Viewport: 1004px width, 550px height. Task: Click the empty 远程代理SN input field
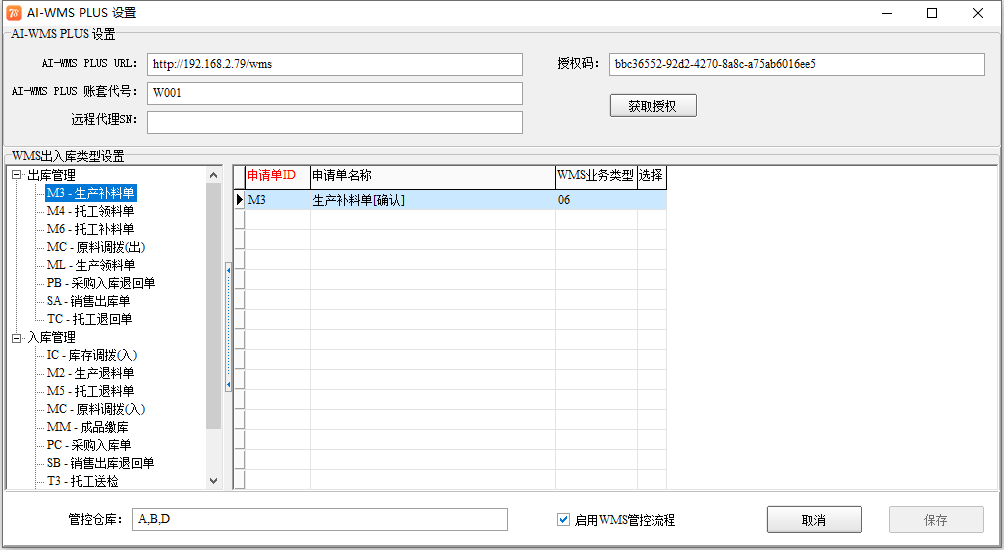tap(335, 122)
